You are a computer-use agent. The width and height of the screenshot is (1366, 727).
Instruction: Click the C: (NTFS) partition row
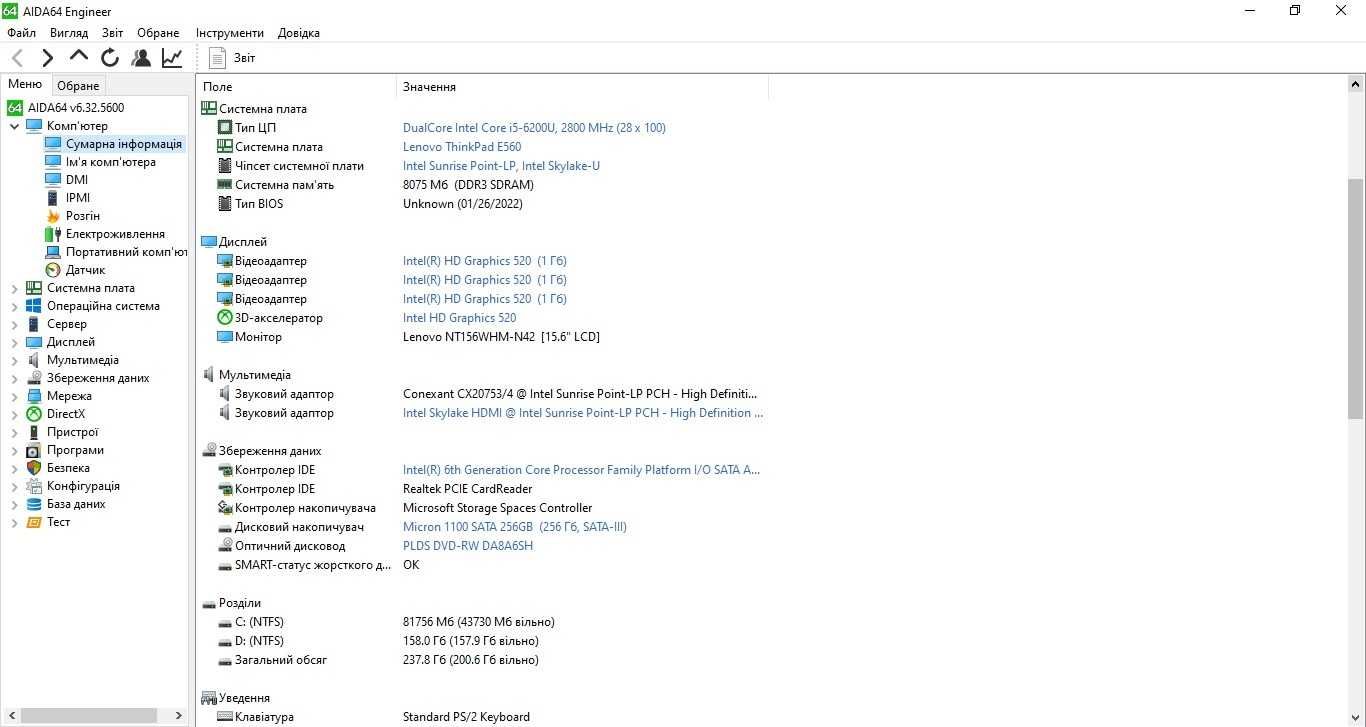click(483, 622)
